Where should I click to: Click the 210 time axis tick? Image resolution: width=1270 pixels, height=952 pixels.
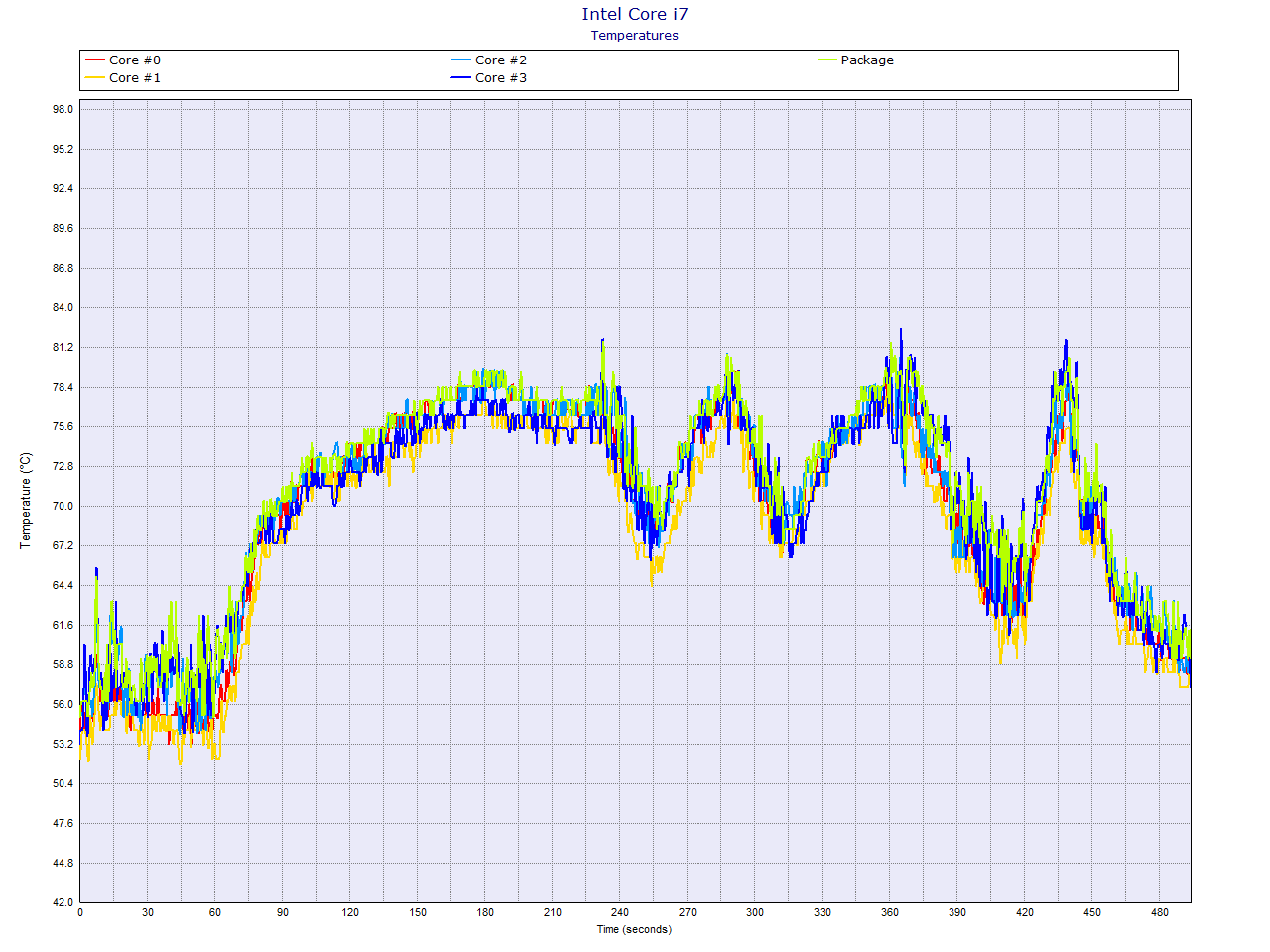(553, 912)
